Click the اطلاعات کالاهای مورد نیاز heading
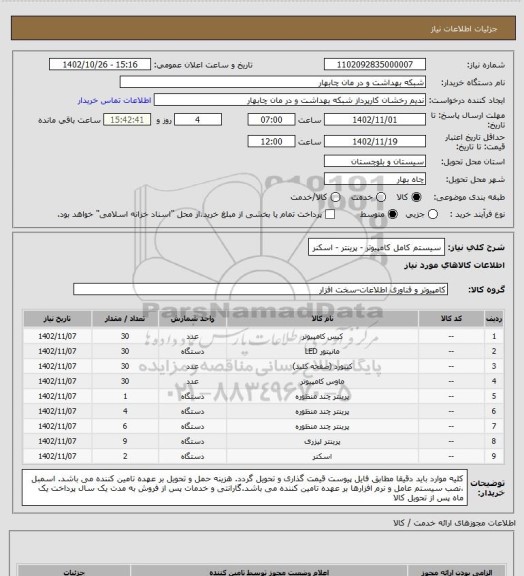524x576 pixels. click(454, 265)
